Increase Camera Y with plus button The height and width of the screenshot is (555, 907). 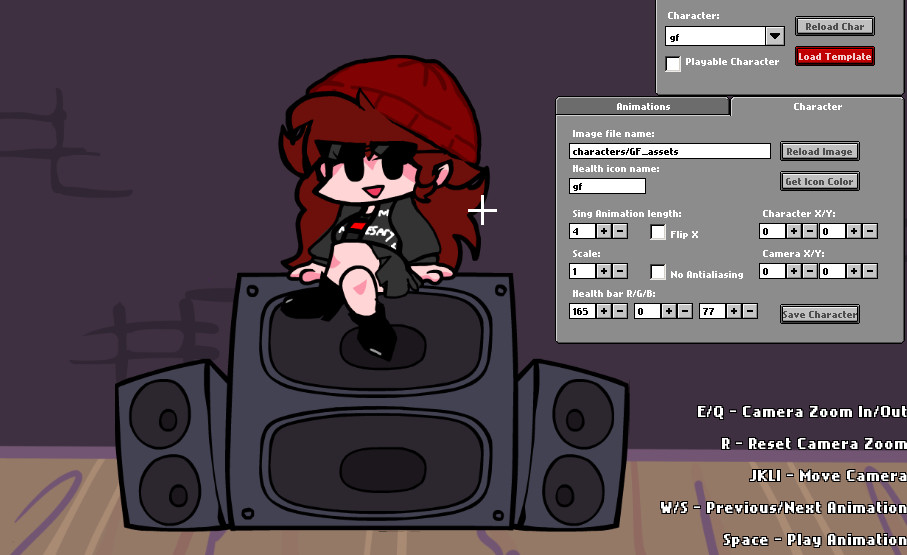click(854, 271)
